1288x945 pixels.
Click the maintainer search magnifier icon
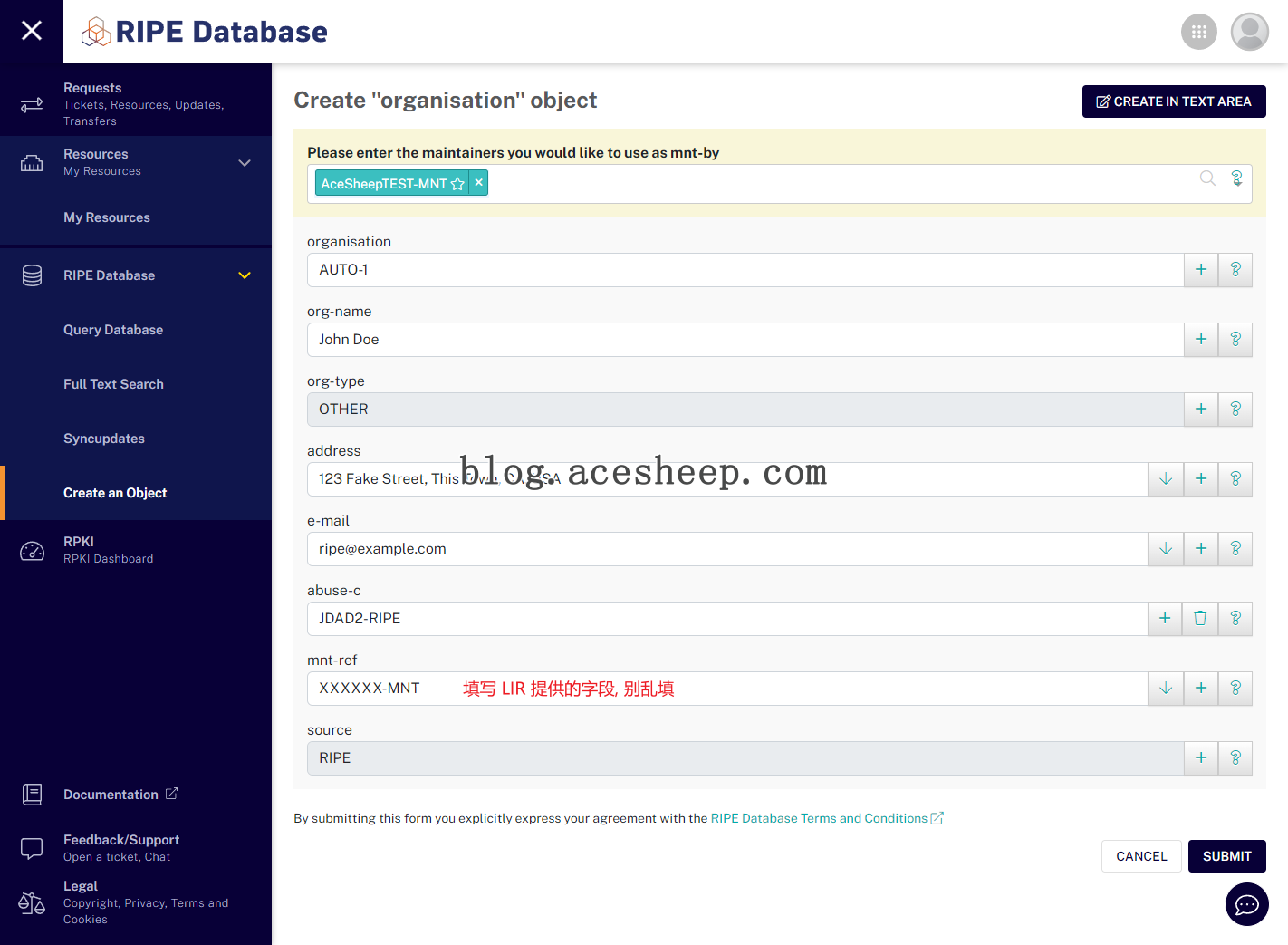pos(1207,178)
